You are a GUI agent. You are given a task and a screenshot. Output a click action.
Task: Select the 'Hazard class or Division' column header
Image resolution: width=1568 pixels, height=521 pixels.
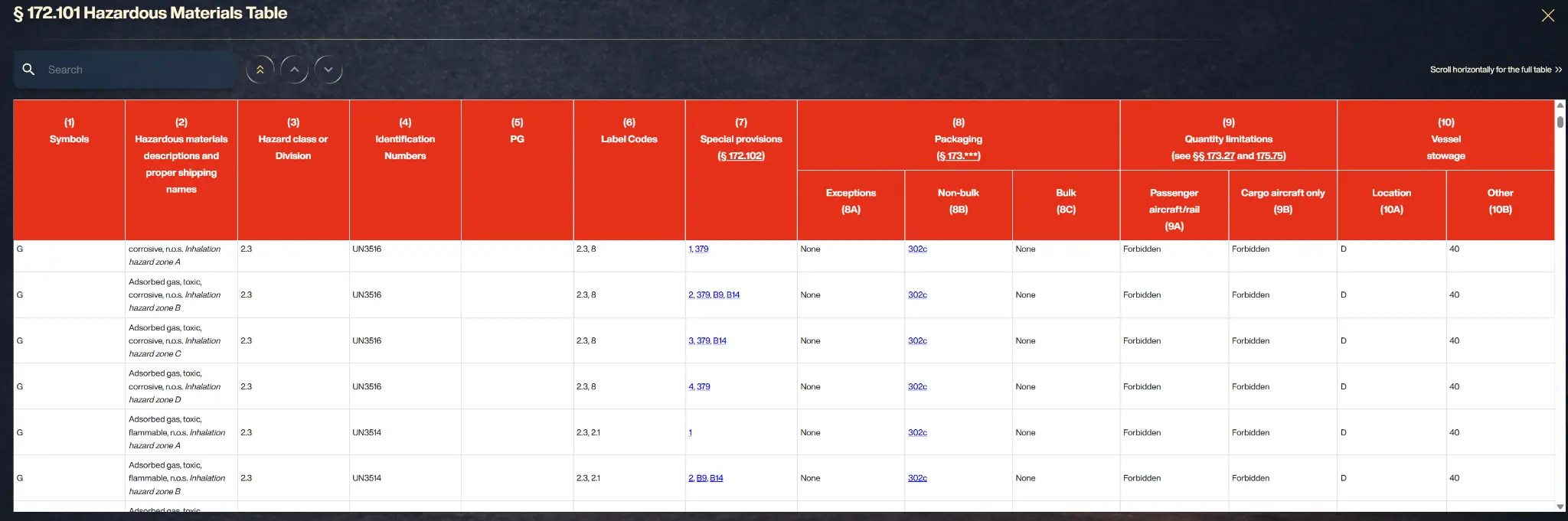[x=293, y=170]
